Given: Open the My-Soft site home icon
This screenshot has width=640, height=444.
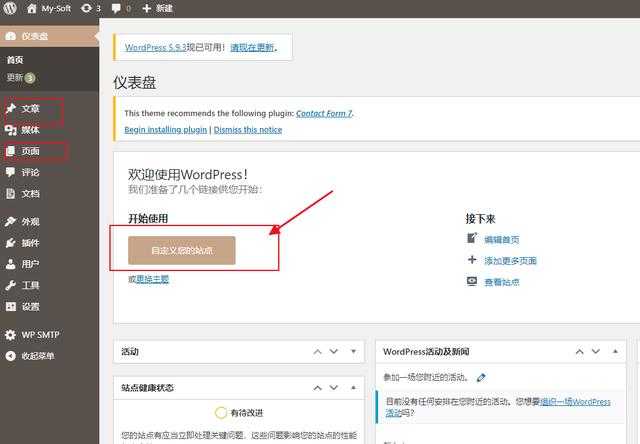Looking at the screenshot, I should (x=31, y=8).
